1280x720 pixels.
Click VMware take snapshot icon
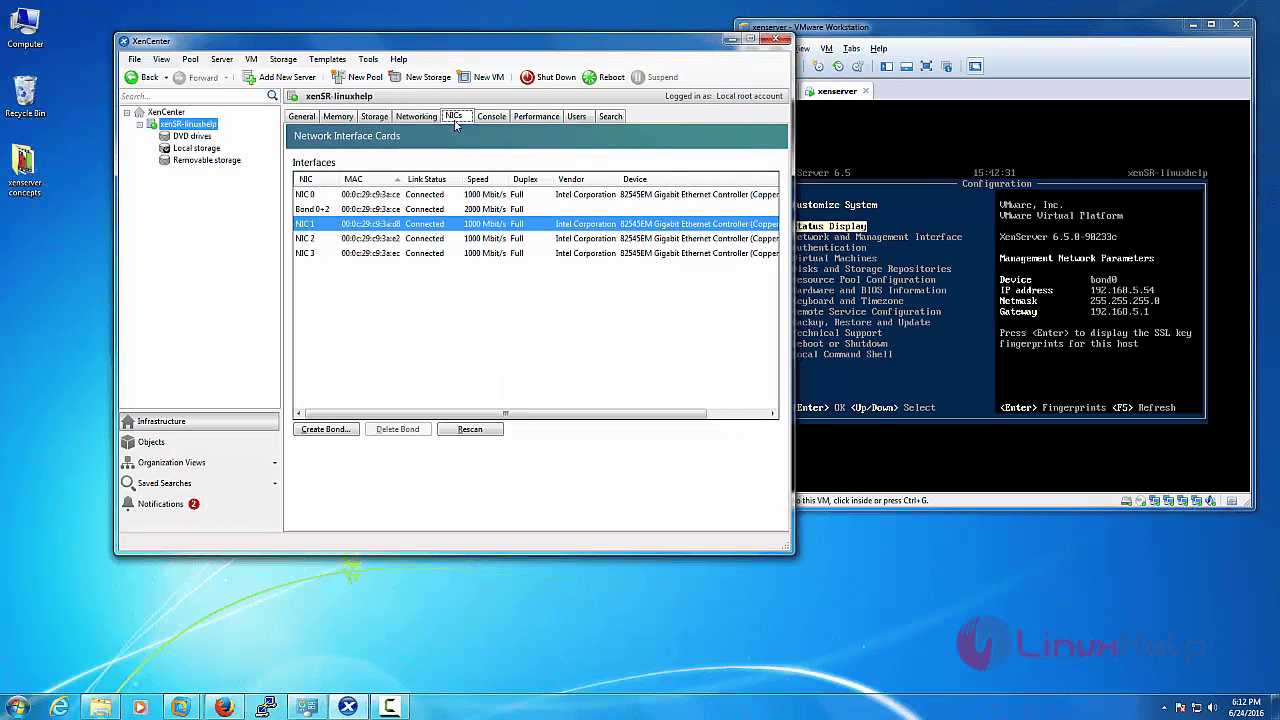pyautogui.click(x=818, y=66)
